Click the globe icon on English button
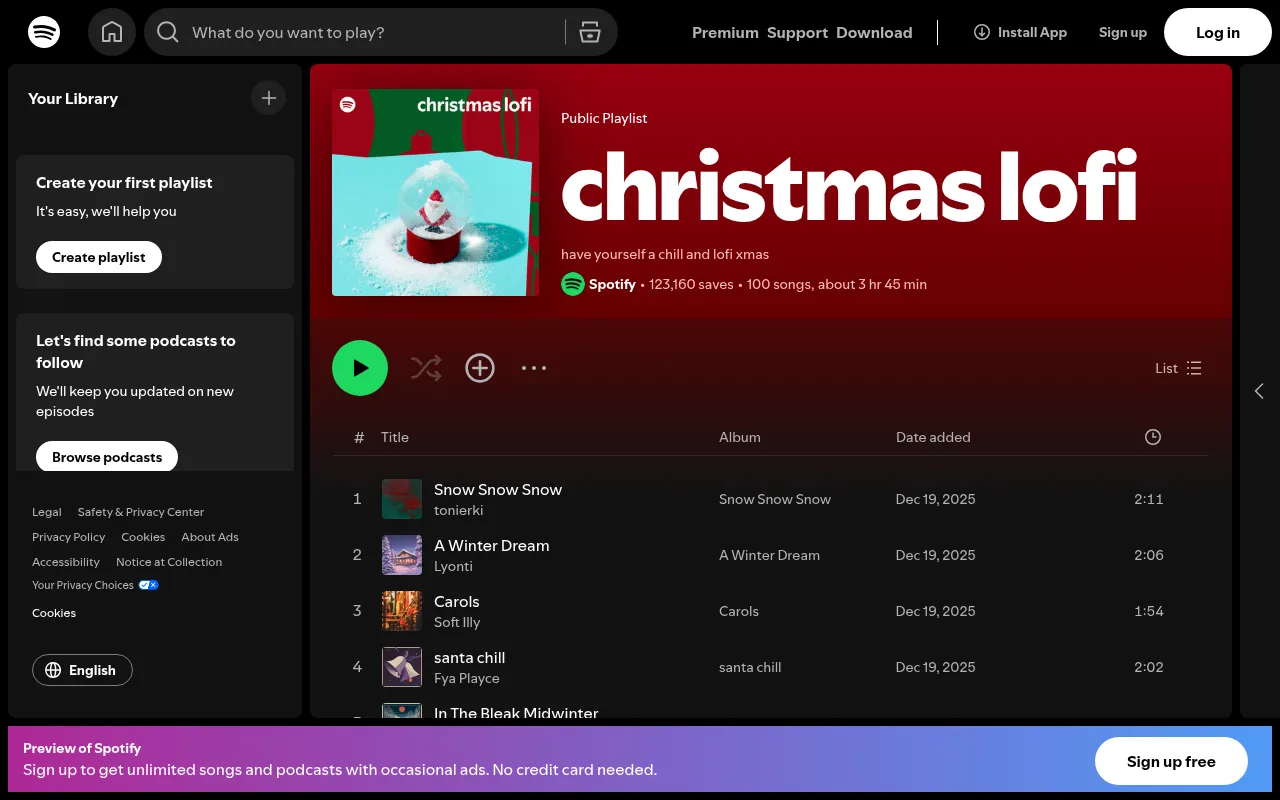 click(54, 670)
